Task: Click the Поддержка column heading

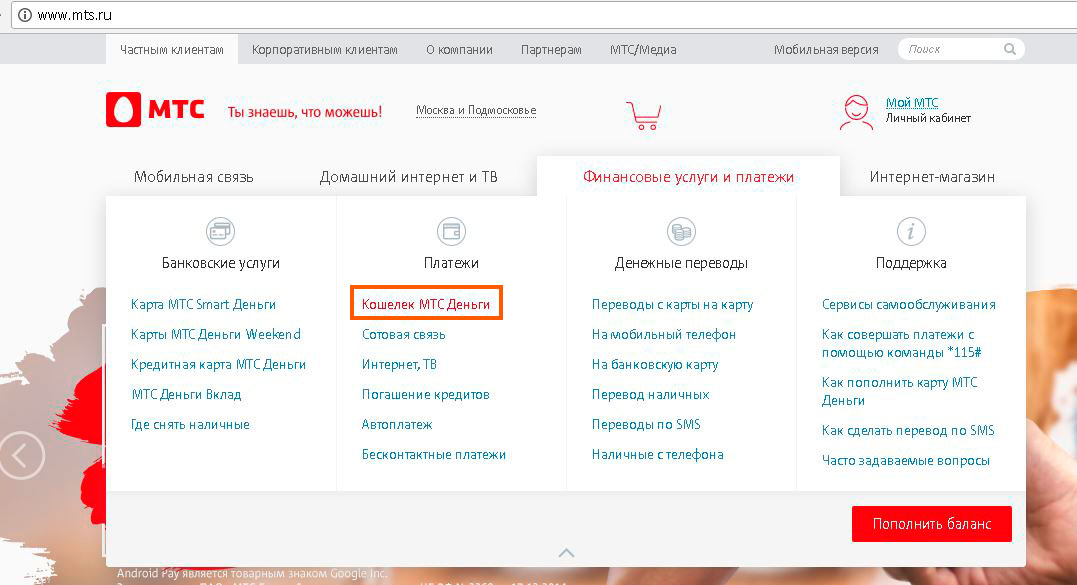Action: pyautogui.click(x=911, y=263)
